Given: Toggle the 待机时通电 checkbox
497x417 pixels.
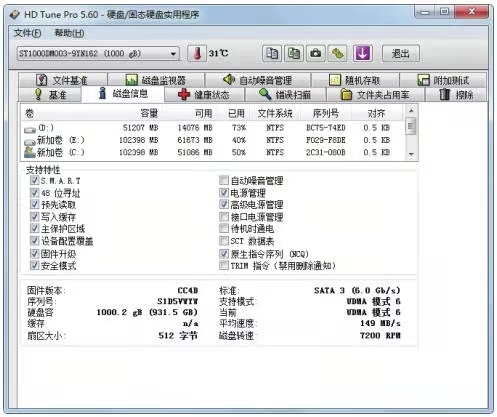Looking at the screenshot, I should 224,228.
